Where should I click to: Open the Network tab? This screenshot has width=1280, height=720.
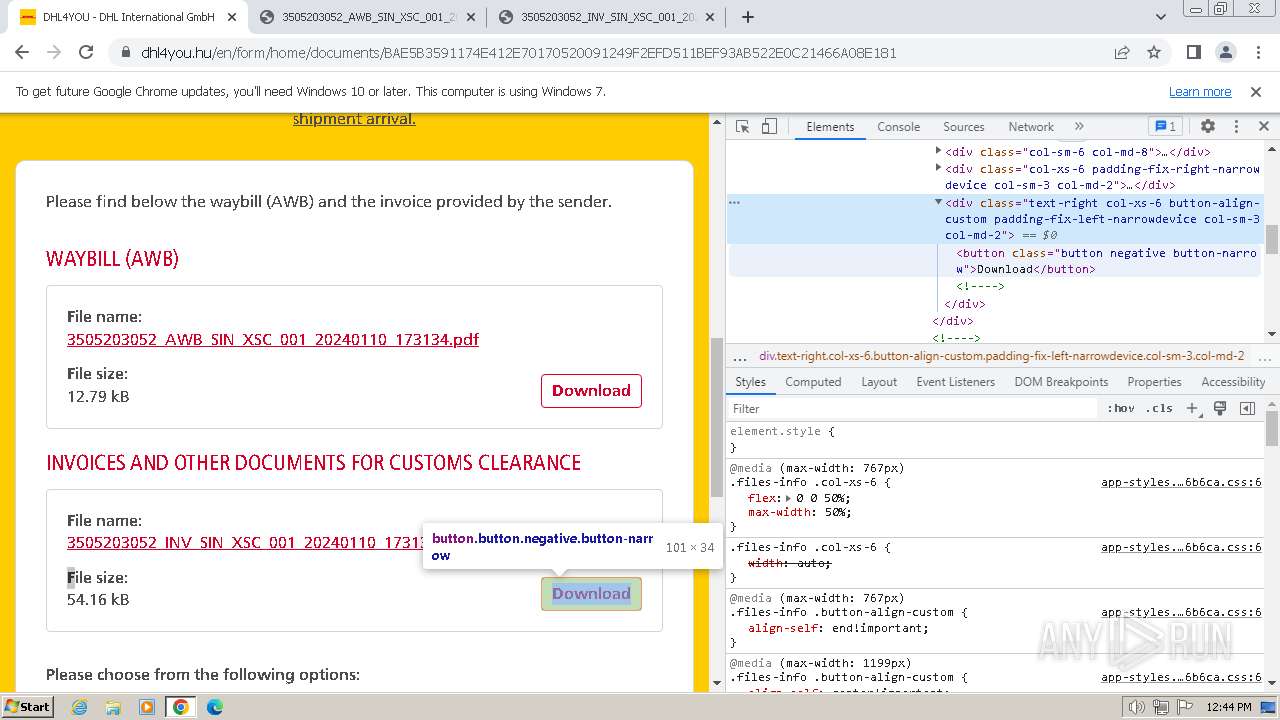pyautogui.click(x=1031, y=127)
